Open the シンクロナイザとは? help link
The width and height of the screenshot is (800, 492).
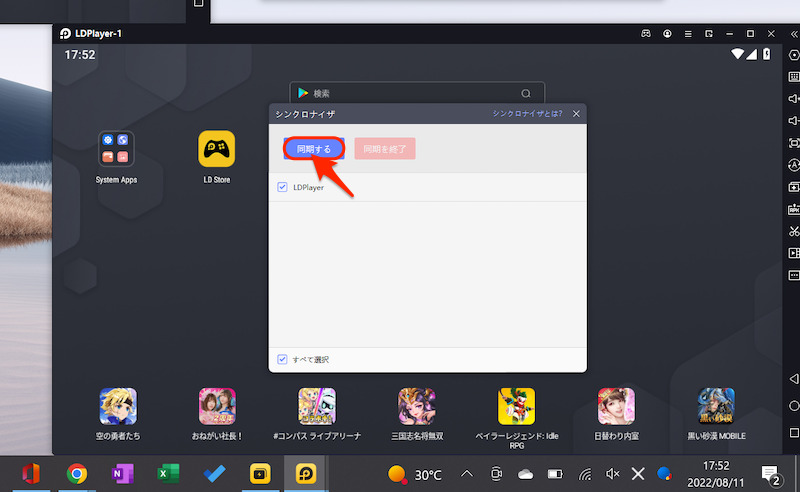click(527, 114)
